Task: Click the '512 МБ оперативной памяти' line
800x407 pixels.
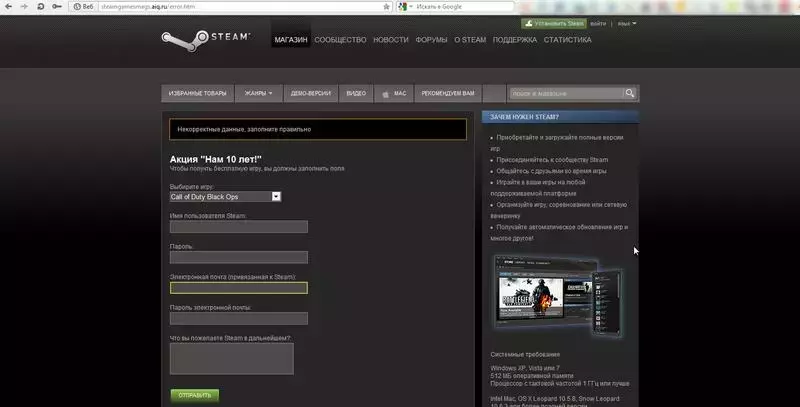Action: (532, 375)
